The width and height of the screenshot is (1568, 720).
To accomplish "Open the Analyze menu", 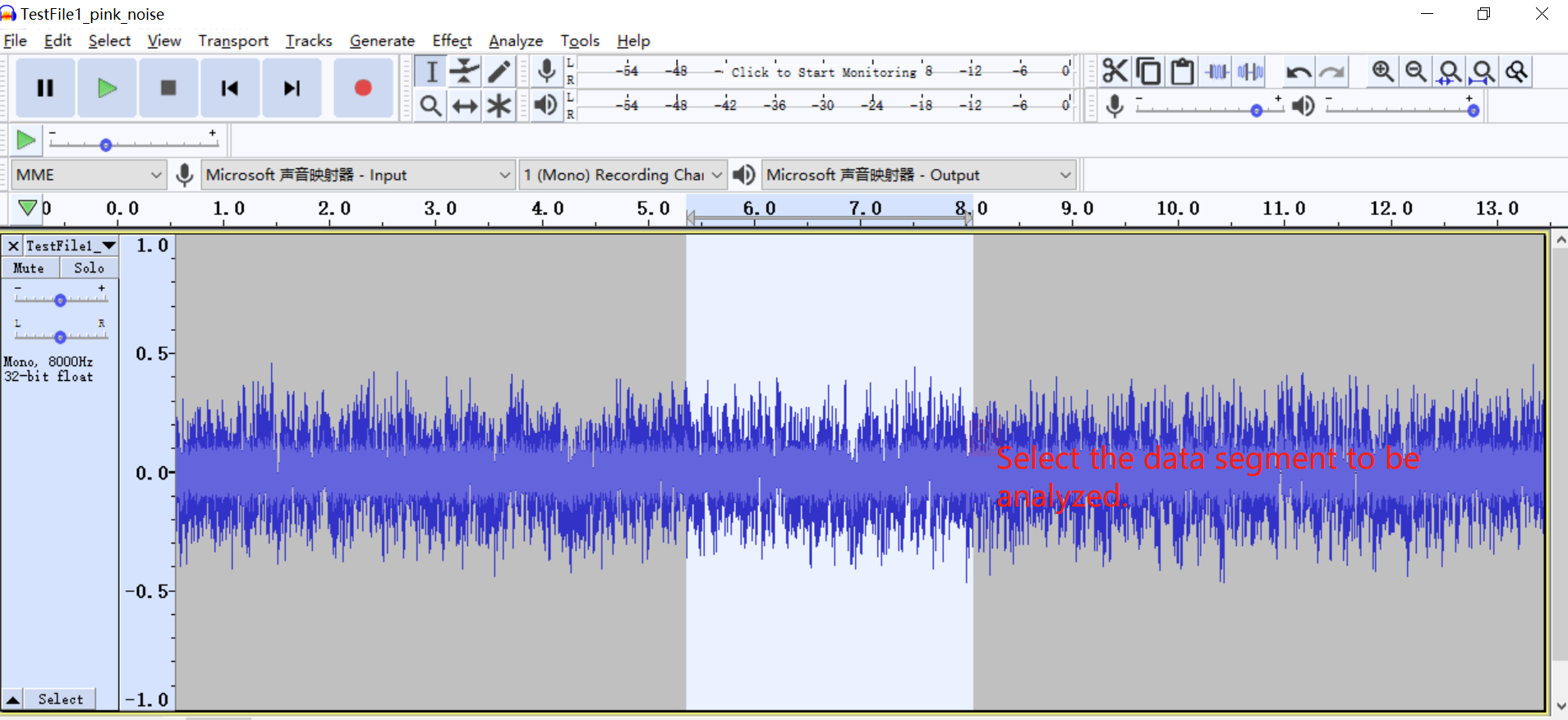I will click(515, 40).
